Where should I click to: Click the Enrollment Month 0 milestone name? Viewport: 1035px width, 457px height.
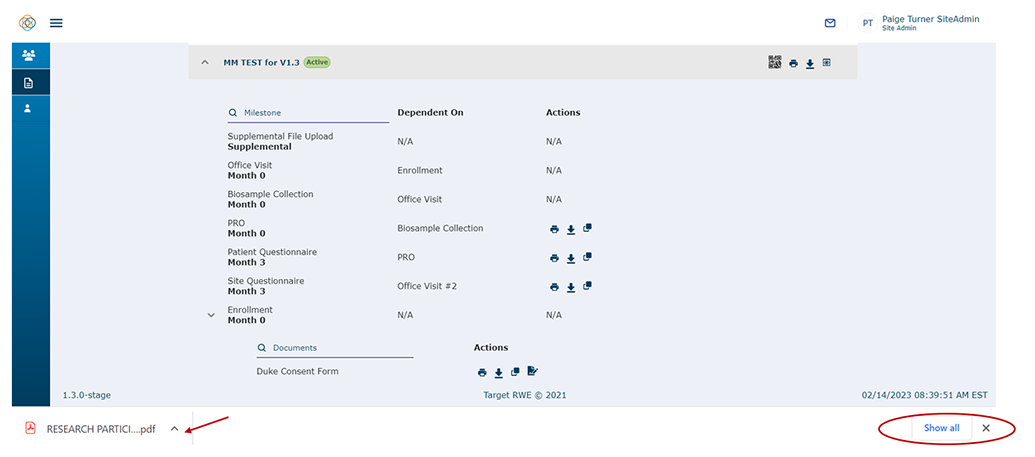[250, 315]
